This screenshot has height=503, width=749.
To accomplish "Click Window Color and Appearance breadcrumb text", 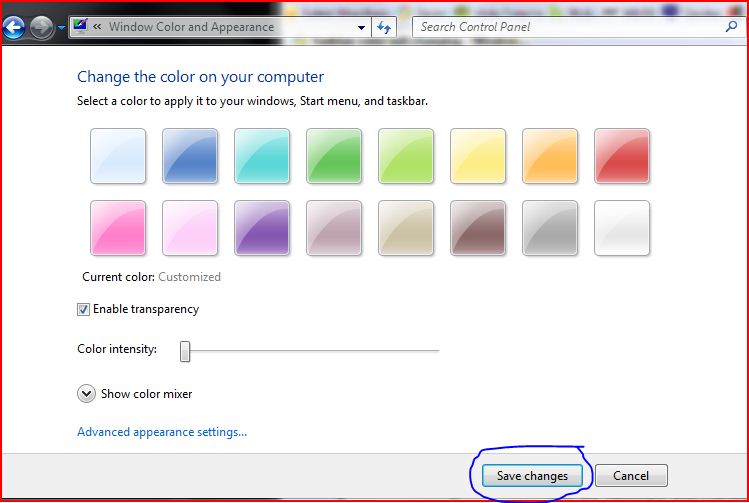I will point(192,27).
